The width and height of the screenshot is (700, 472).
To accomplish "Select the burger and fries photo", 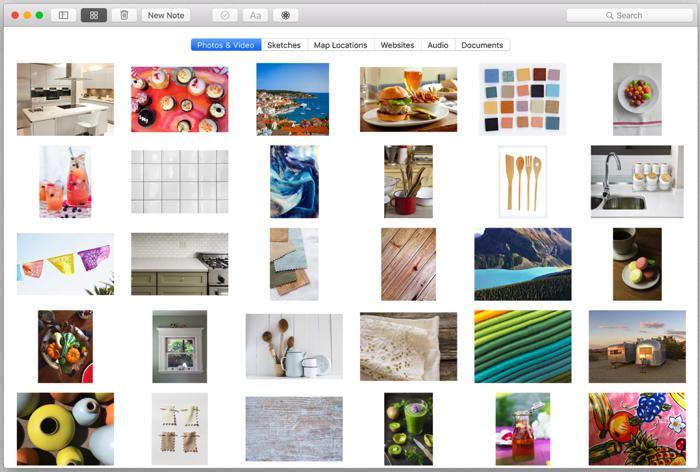I will click(x=408, y=99).
